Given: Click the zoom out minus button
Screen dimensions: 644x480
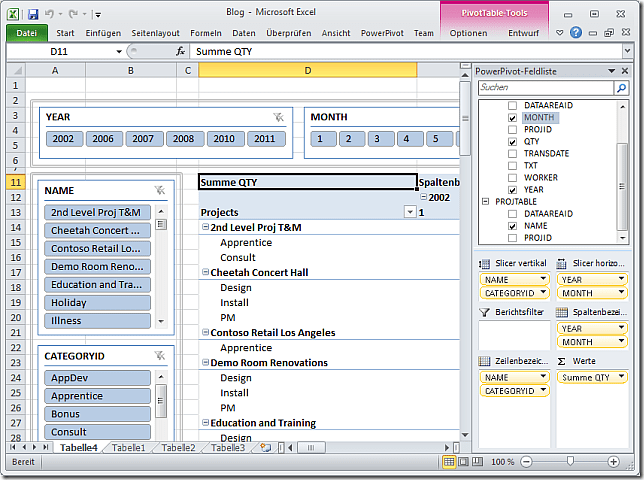Looking at the screenshot, I should coord(526,462).
